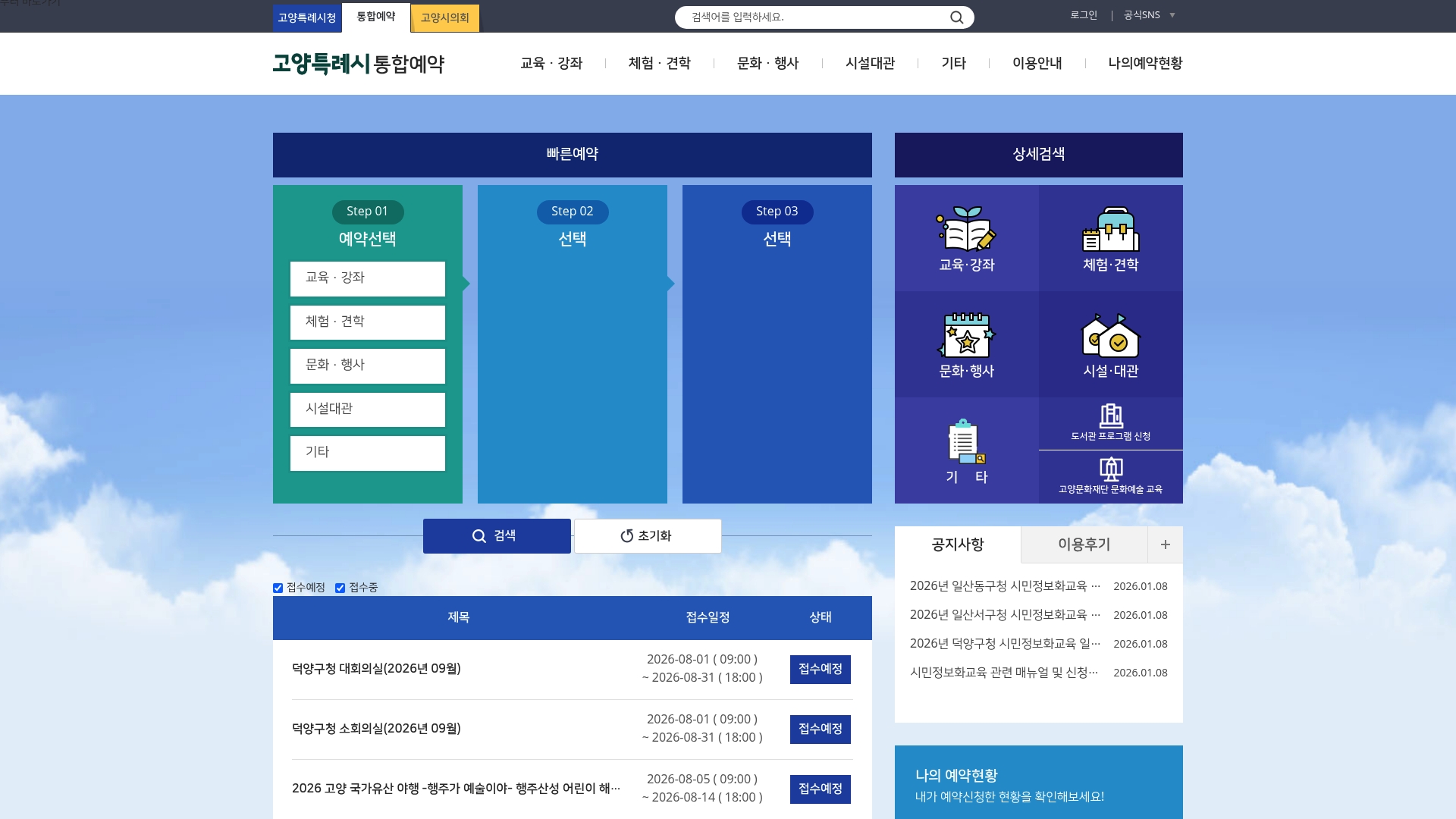Open the 교육 · 강좌 top menu
Screen dimensions: 1456x819
click(551, 63)
